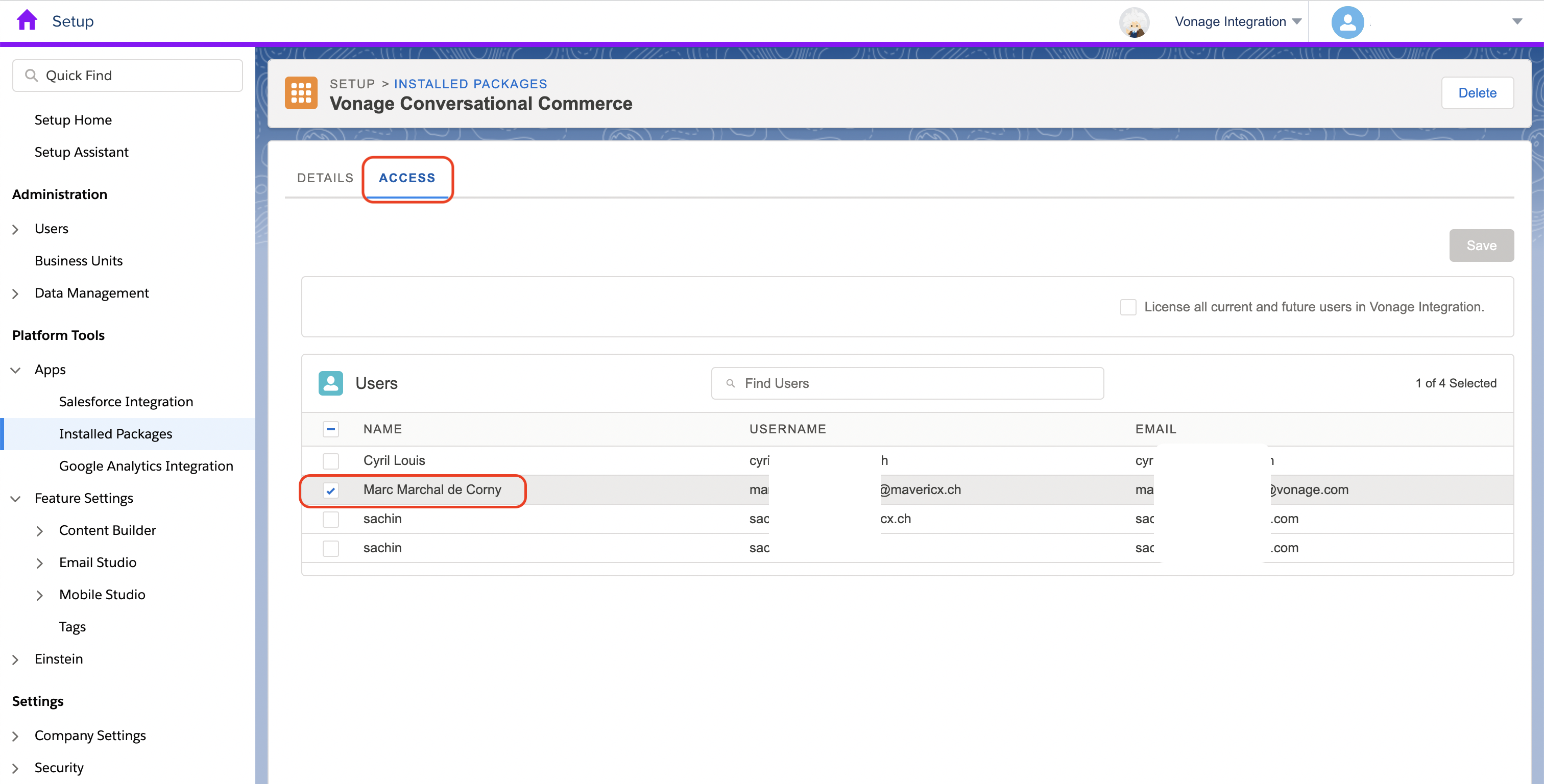Open Salesforce Integration under Apps

pos(126,402)
